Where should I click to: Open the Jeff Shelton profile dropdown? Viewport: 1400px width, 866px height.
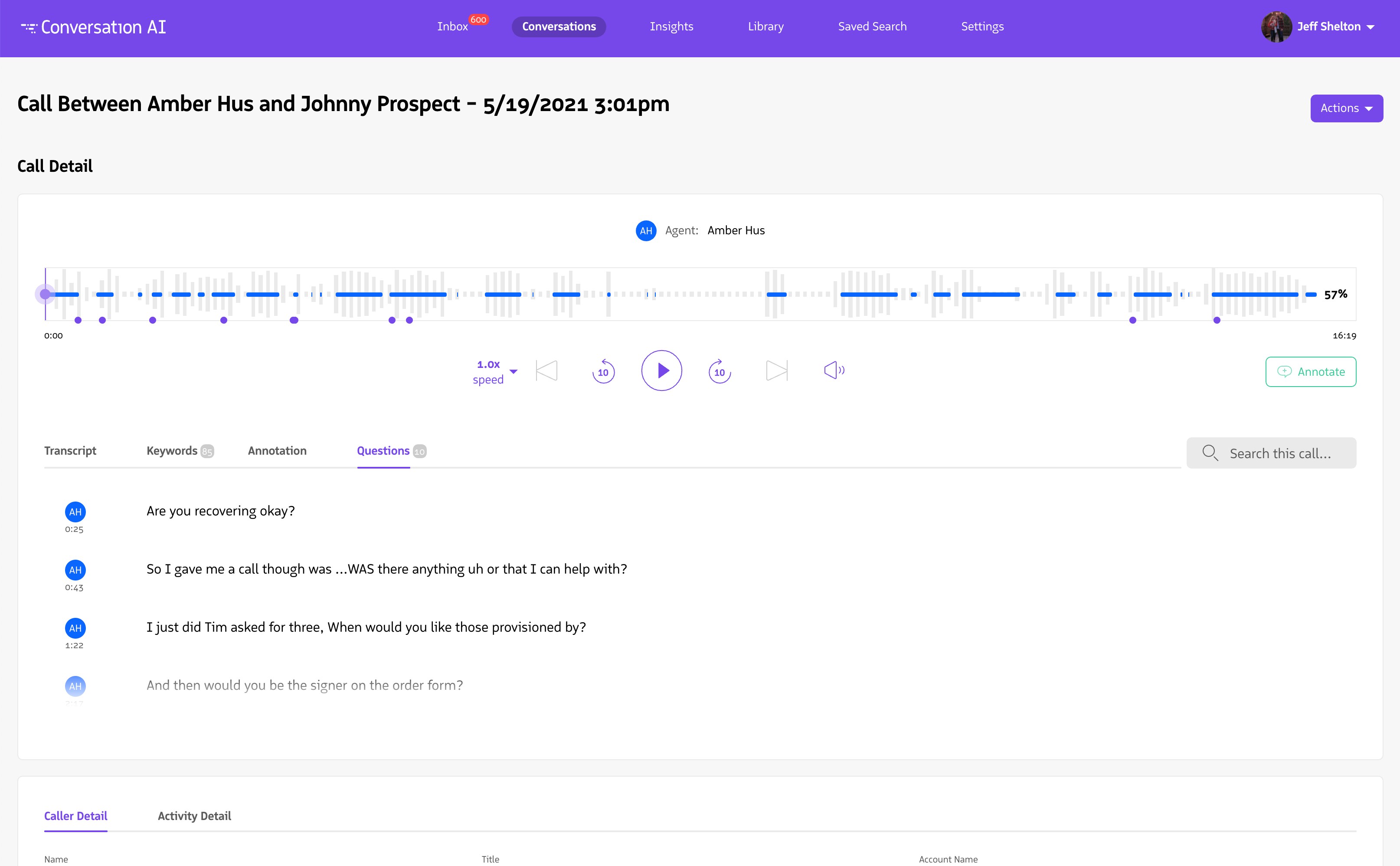coord(1329,26)
